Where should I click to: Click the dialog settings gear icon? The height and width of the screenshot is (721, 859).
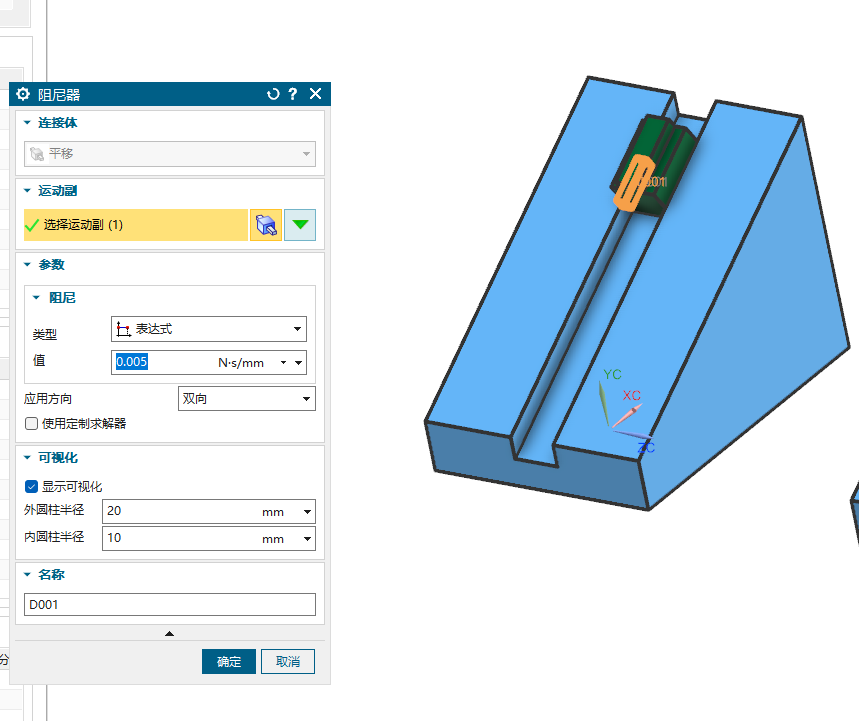click(23, 94)
